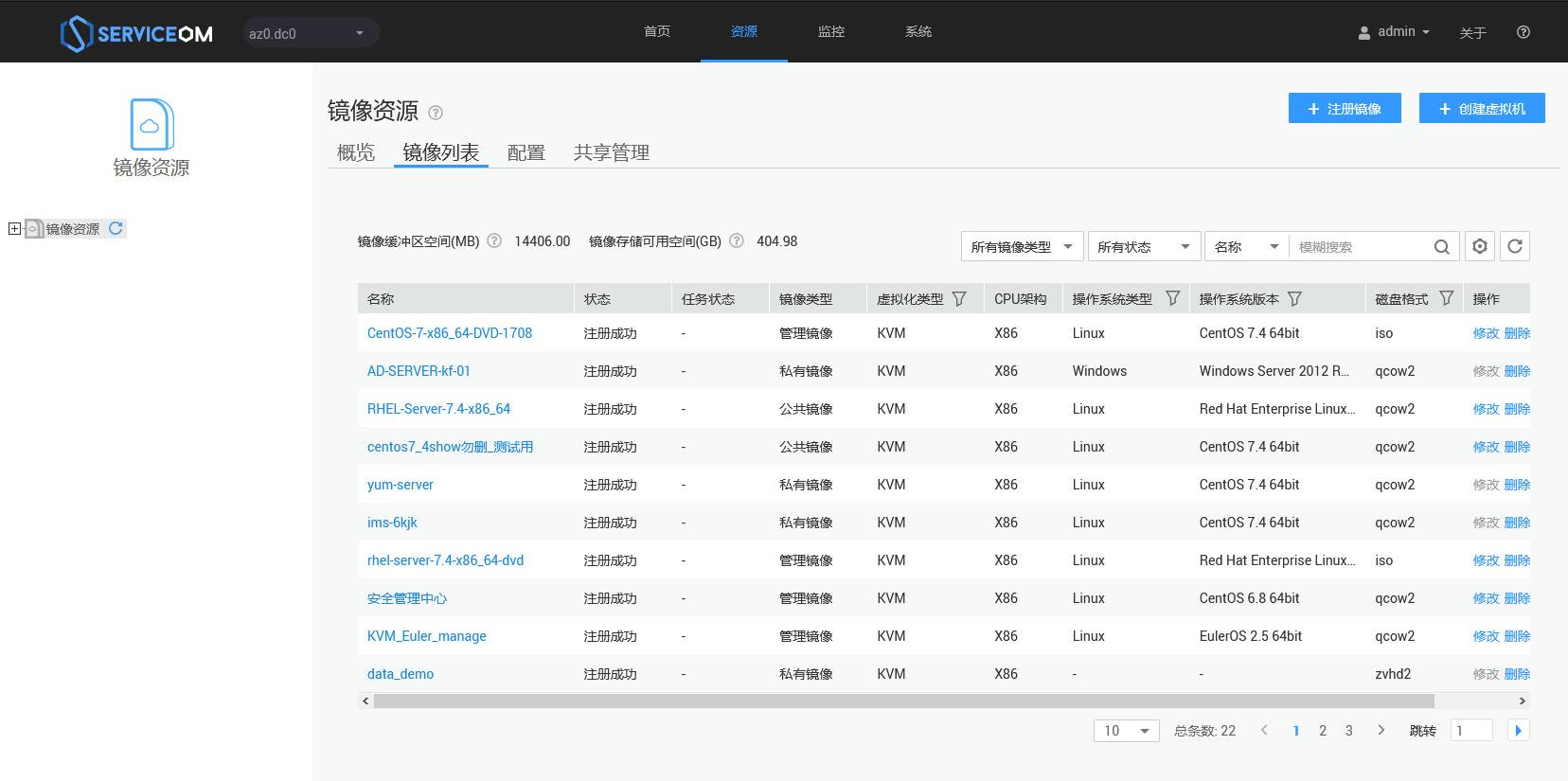This screenshot has width=1568, height=781.
Task: Click the 跳转 page number input
Action: pyautogui.click(x=1471, y=731)
